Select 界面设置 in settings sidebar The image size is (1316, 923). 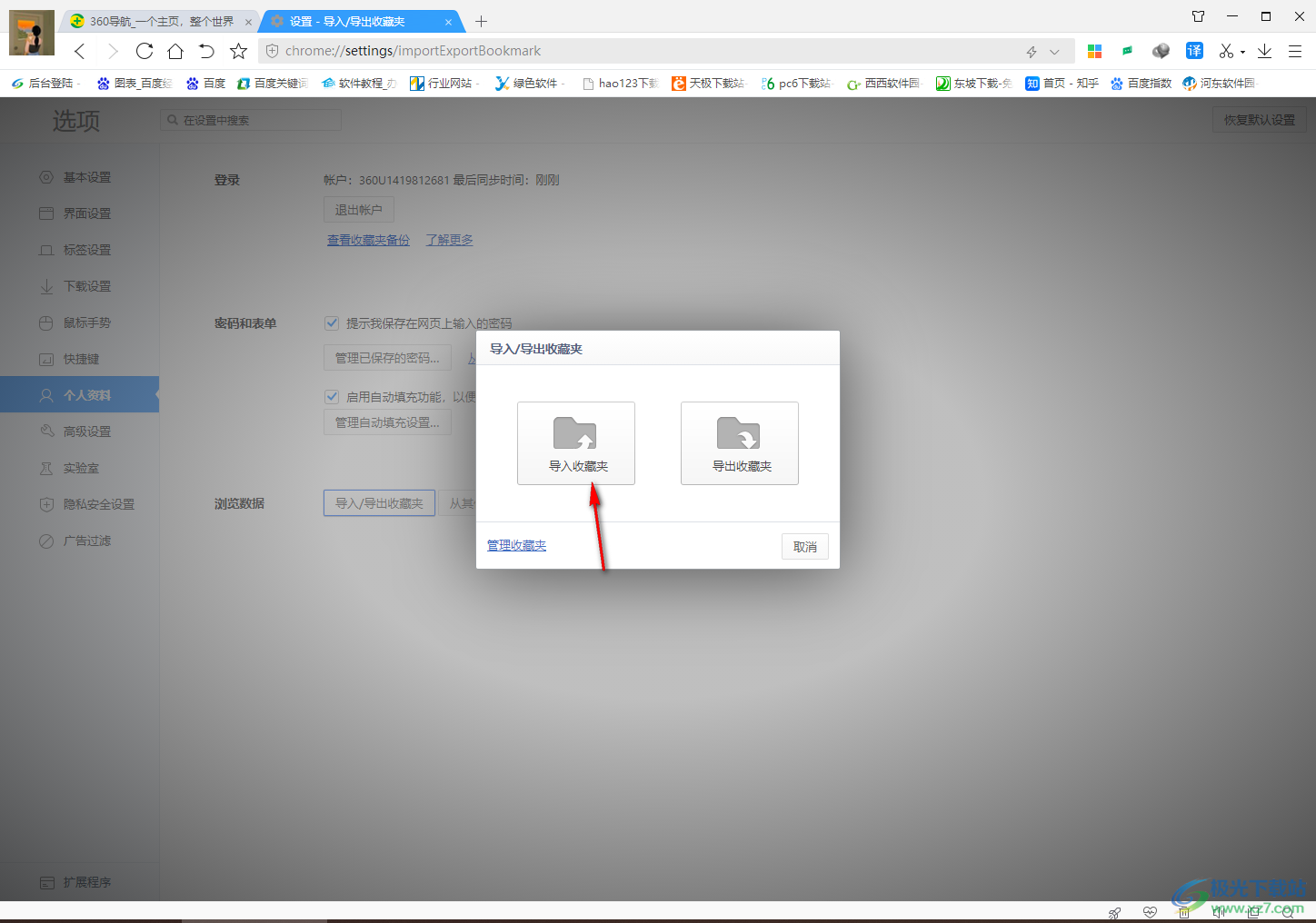coord(79,213)
